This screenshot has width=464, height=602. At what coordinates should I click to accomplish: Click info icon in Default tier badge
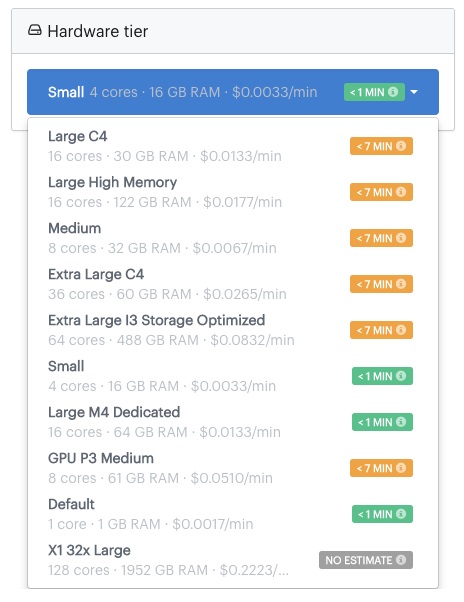401,514
